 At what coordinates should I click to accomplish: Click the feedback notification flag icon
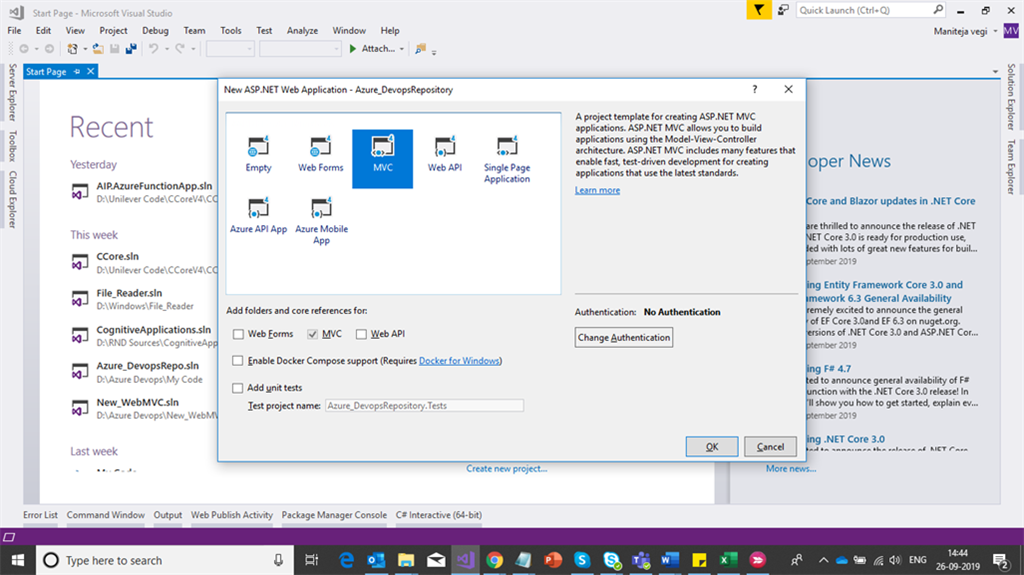[x=759, y=10]
